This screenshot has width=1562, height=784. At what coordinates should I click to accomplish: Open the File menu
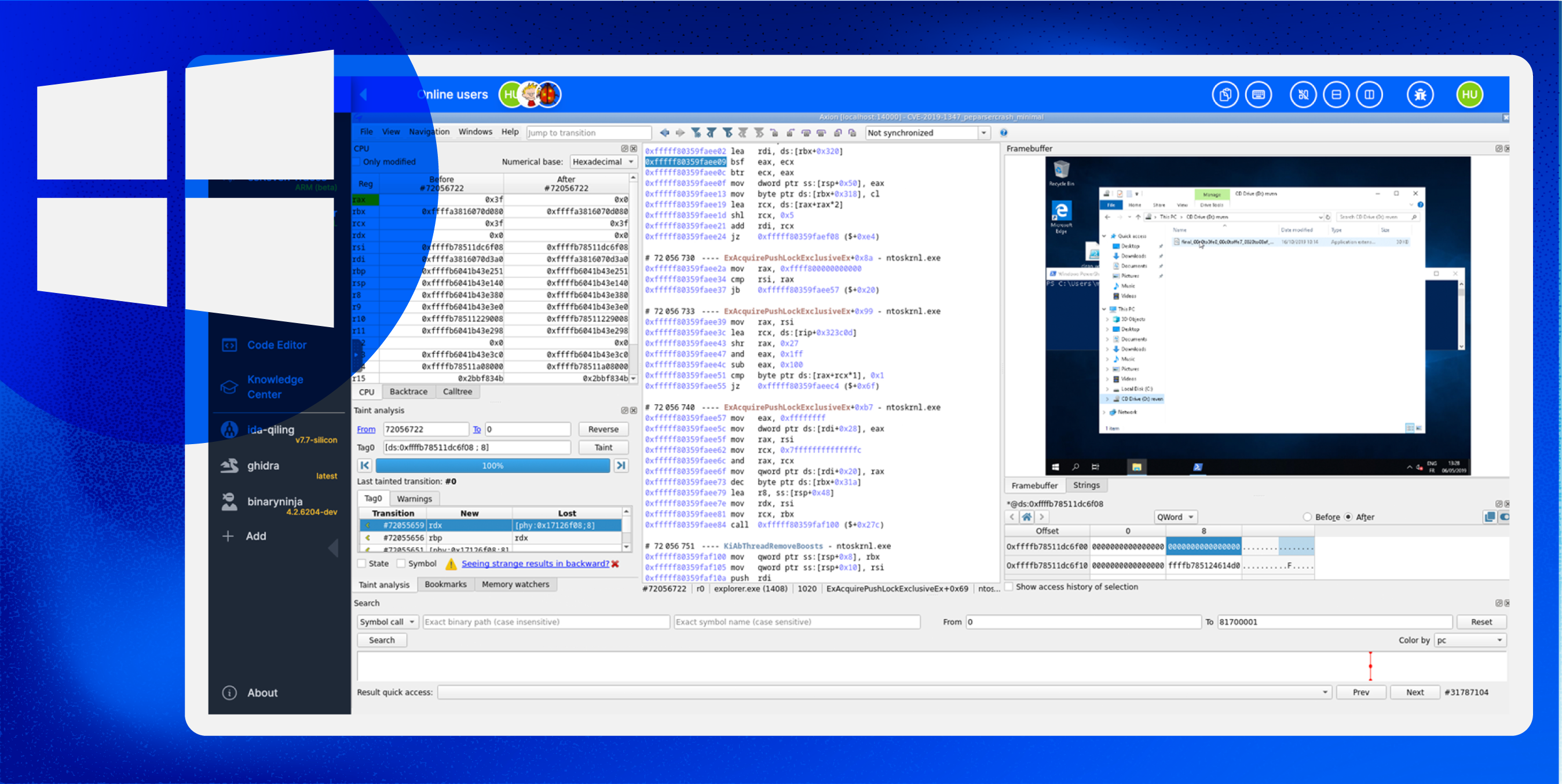[366, 132]
